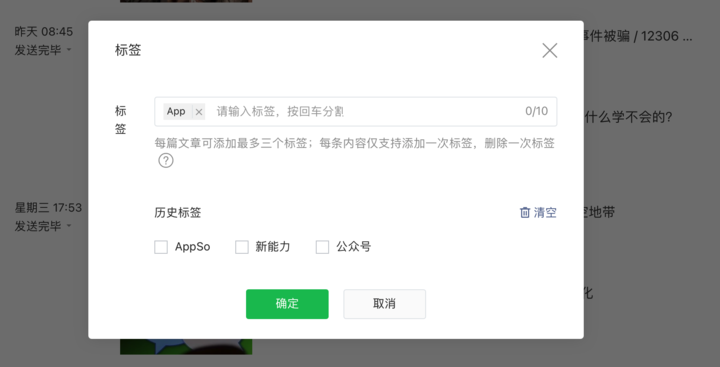Open the article title ending in 地带
720x367 pixels.
[599, 212]
